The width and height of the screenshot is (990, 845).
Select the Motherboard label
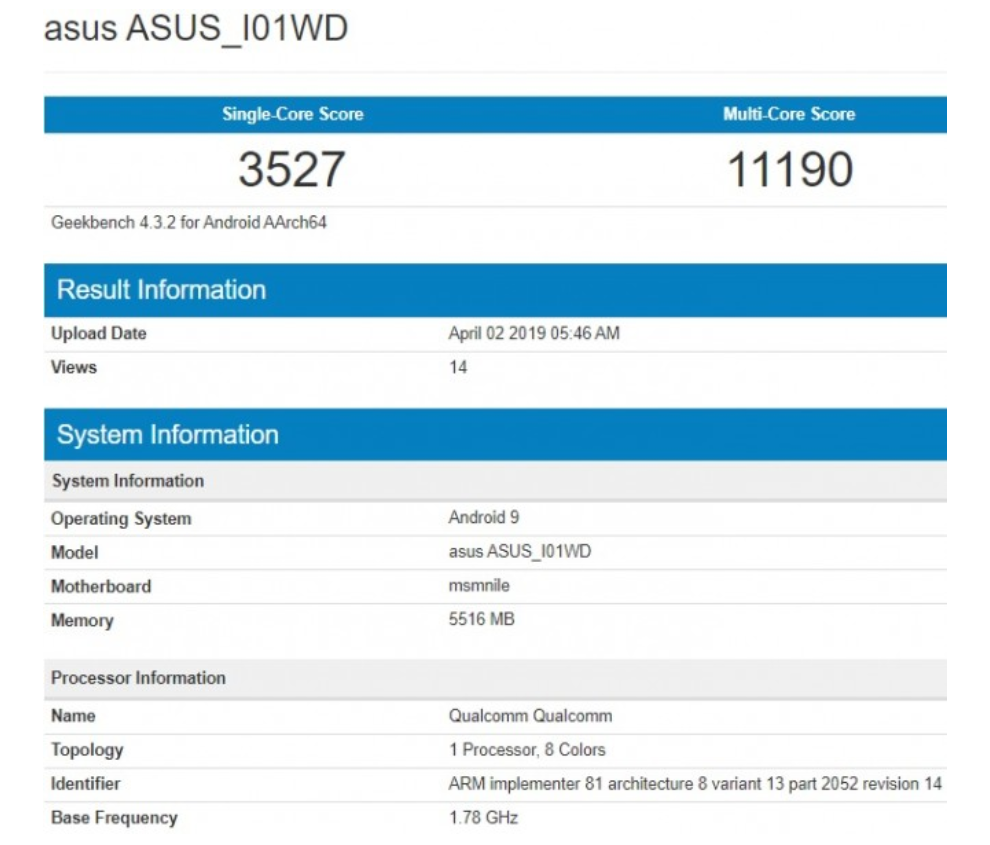(101, 586)
